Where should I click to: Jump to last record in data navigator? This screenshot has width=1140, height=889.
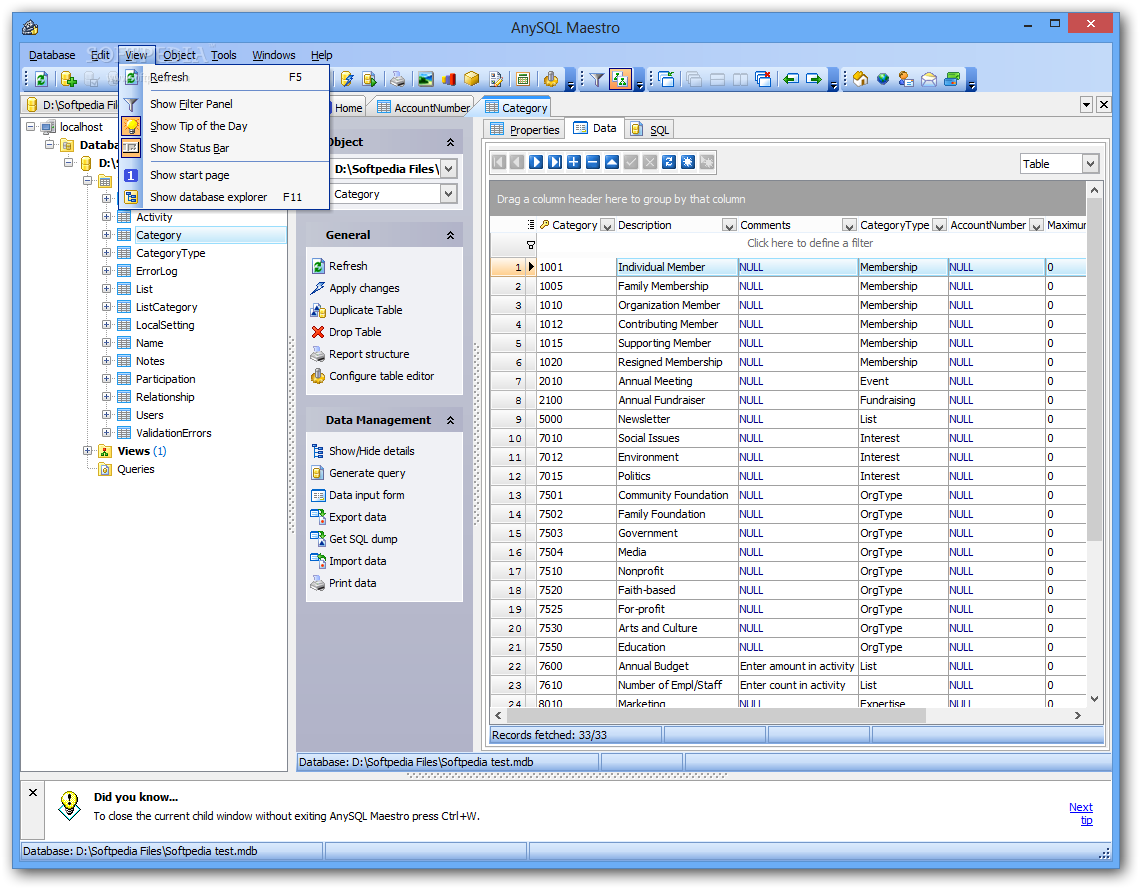[555, 162]
